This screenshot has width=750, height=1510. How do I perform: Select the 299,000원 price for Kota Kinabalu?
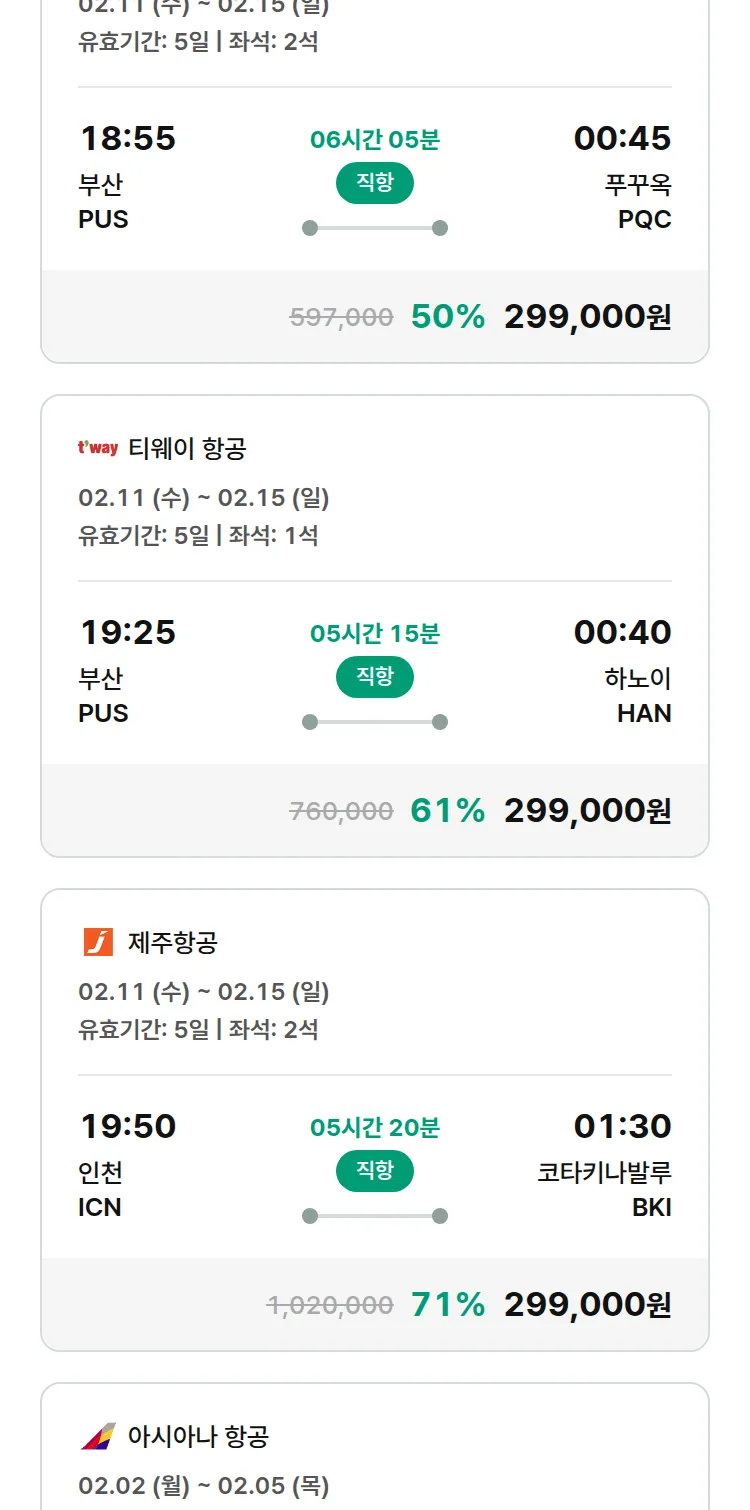587,1305
